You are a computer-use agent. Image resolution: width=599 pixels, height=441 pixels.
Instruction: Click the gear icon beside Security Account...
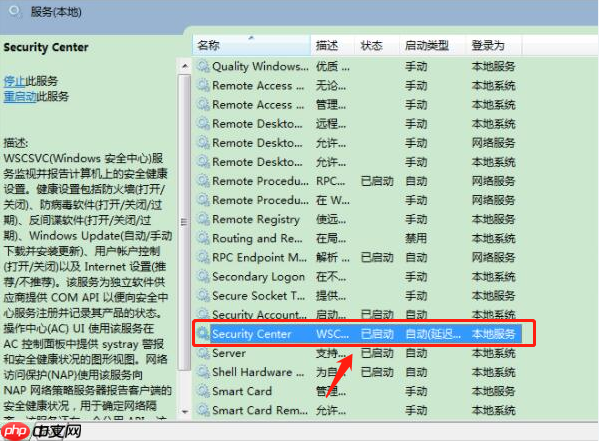[x=203, y=315]
